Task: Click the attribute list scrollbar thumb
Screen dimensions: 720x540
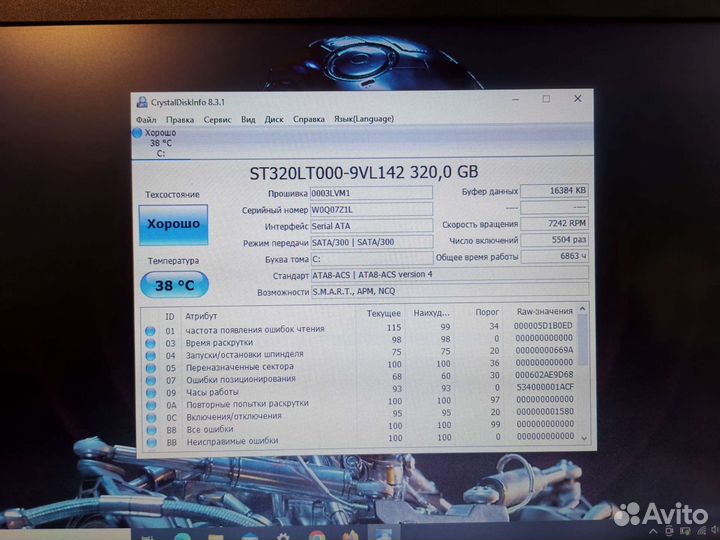Action: [x=583, y=340]
